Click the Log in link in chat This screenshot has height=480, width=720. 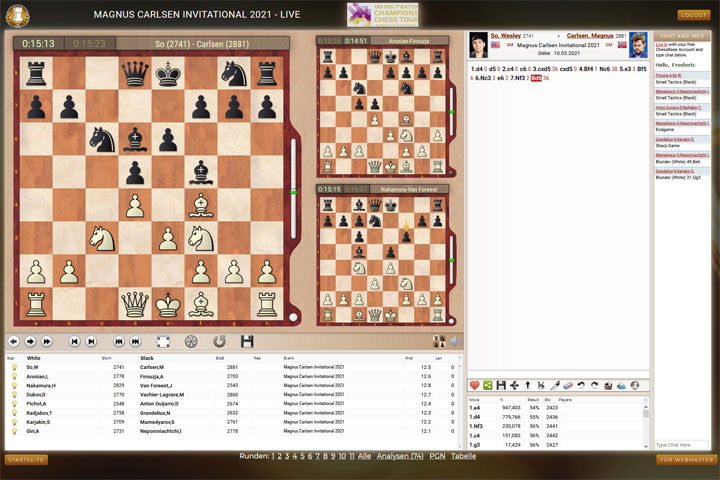(x=661, y=45)
